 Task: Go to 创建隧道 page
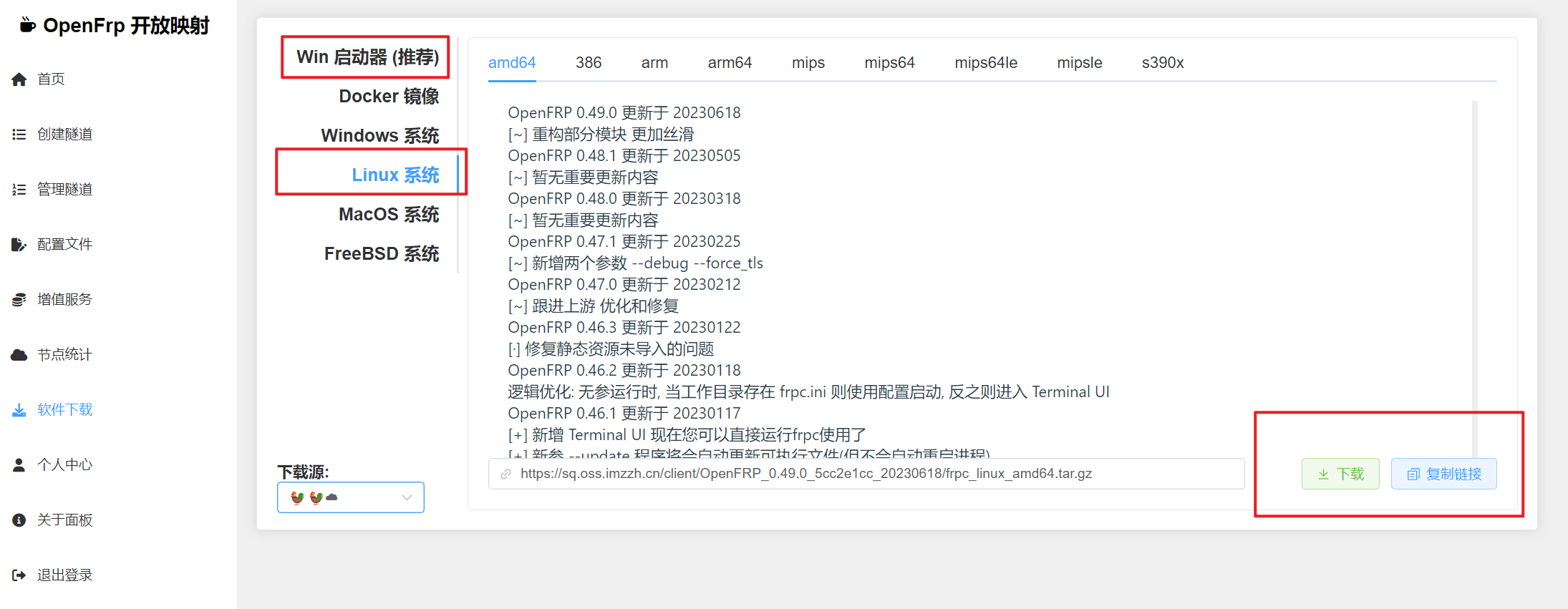click(65, 135)
